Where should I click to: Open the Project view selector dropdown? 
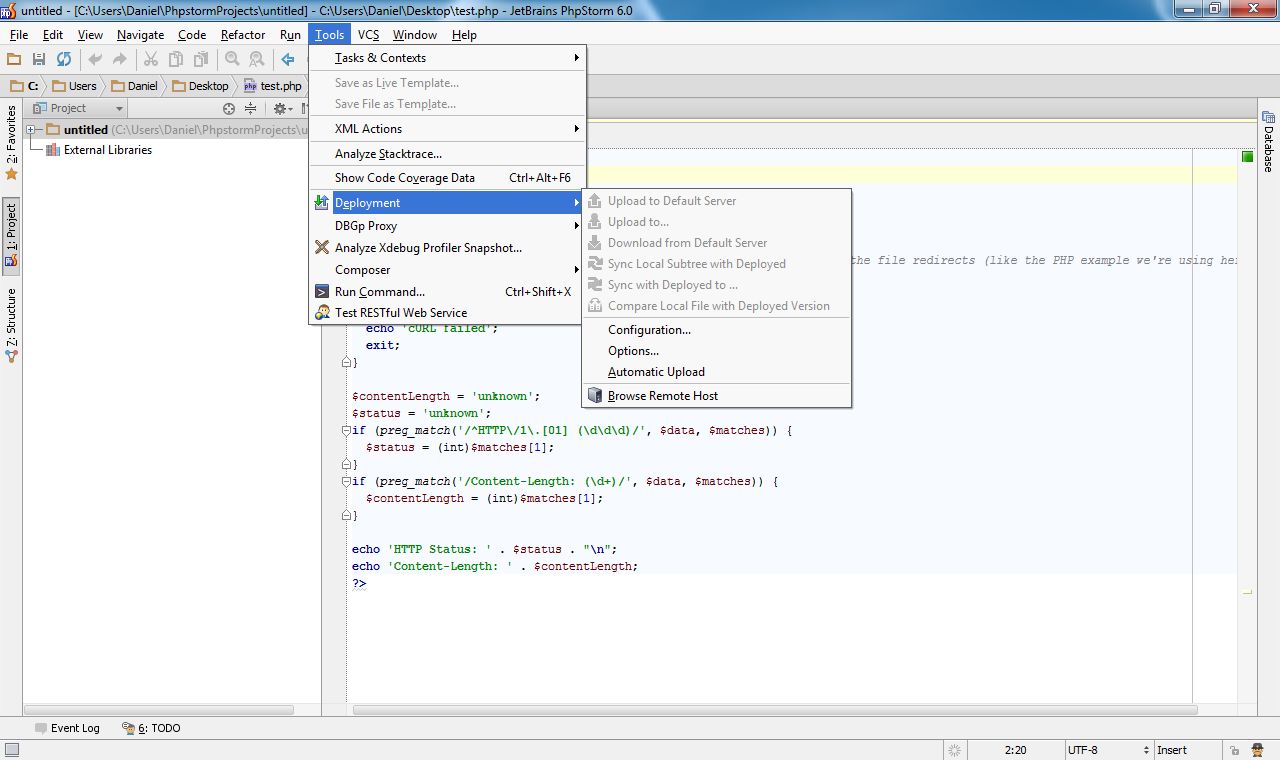pyautogui.click(x=78, y=108)
